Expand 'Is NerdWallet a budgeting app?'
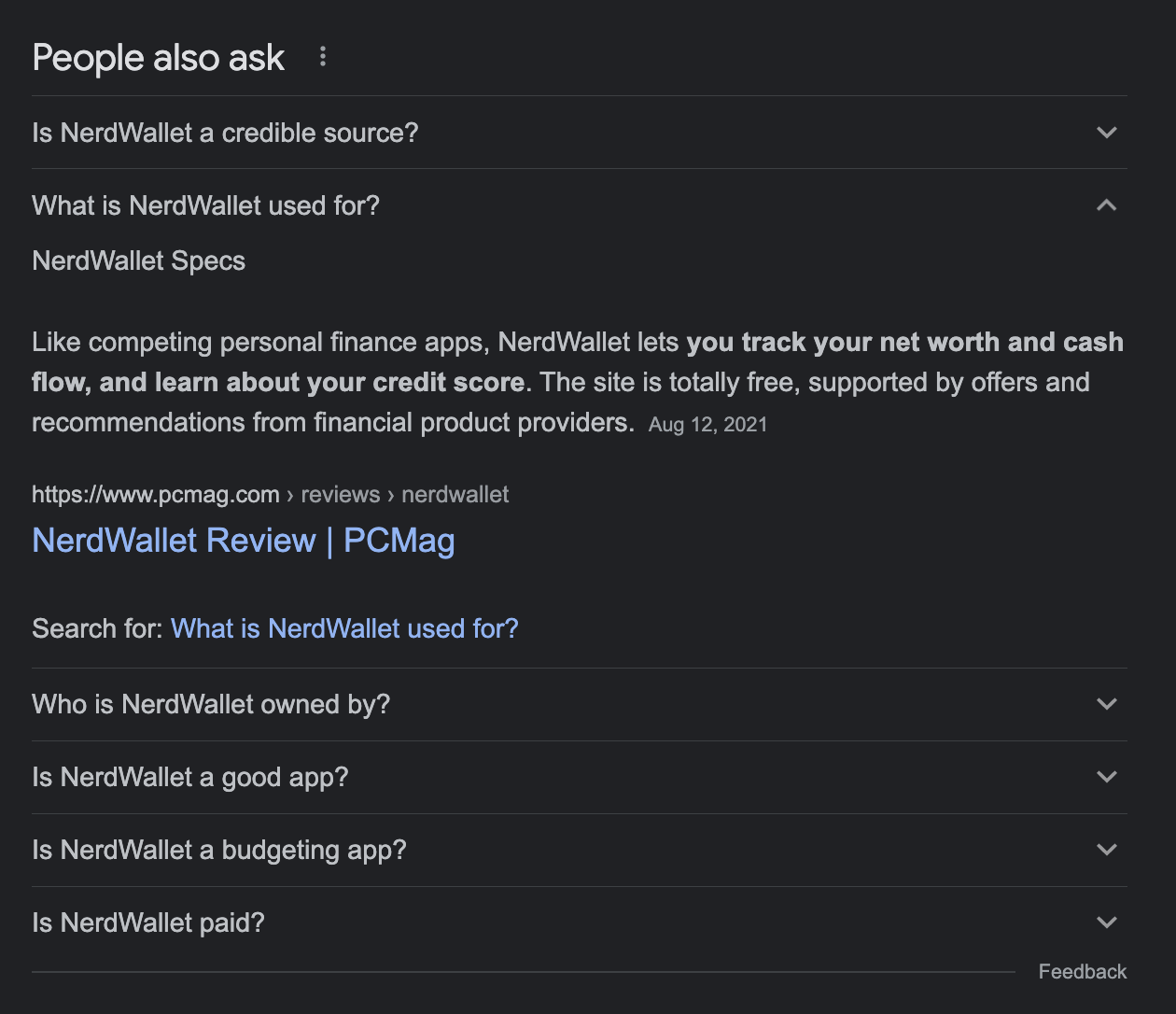 coord(1107,850)
